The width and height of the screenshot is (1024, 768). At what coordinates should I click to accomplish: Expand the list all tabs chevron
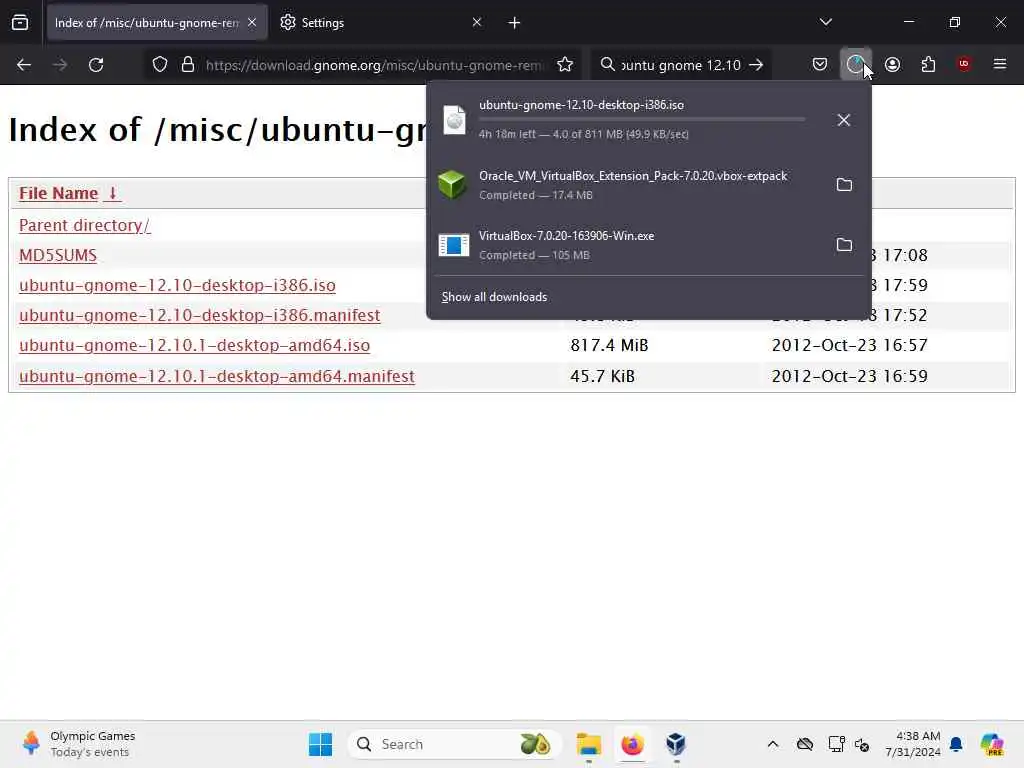click(x=826, y=22)
